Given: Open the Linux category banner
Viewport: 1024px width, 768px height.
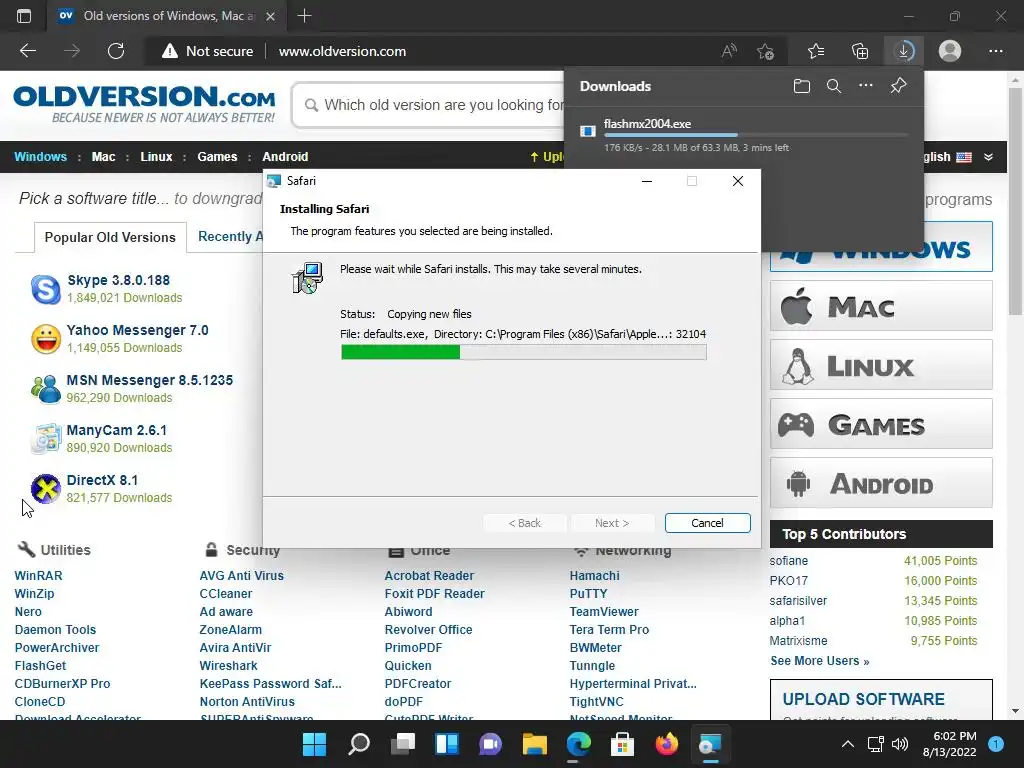Looking at the screenshot, I should [881, 365].
